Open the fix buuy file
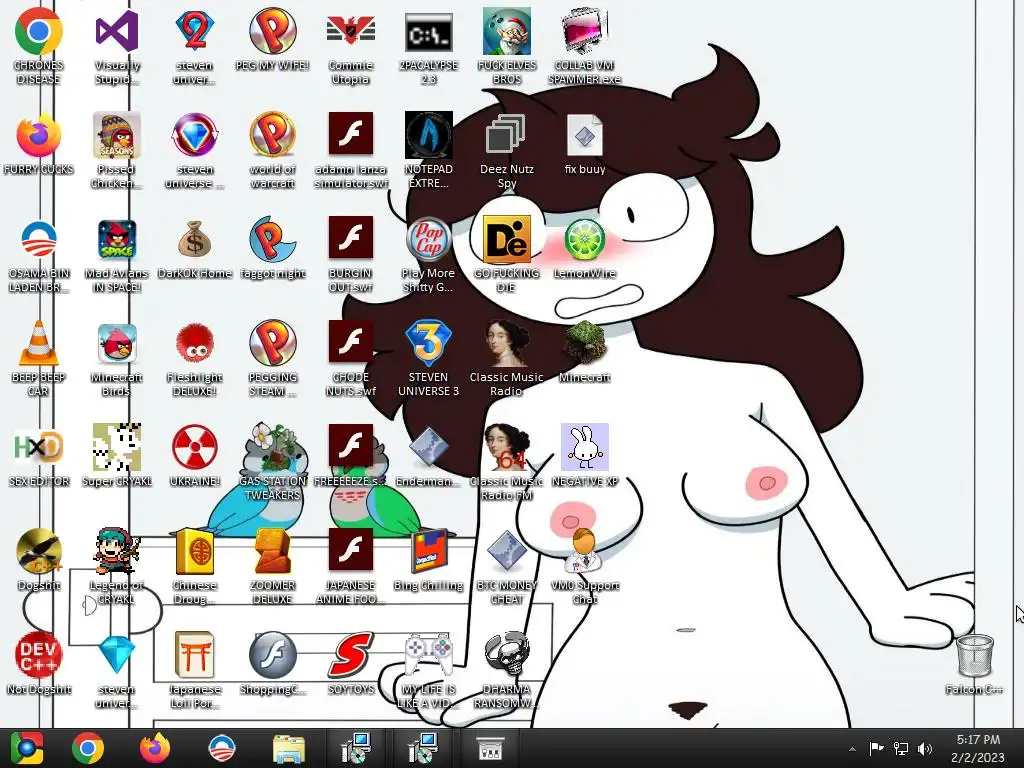The image size is (1024, 768). pyautogui.click(x=584, y=135)
